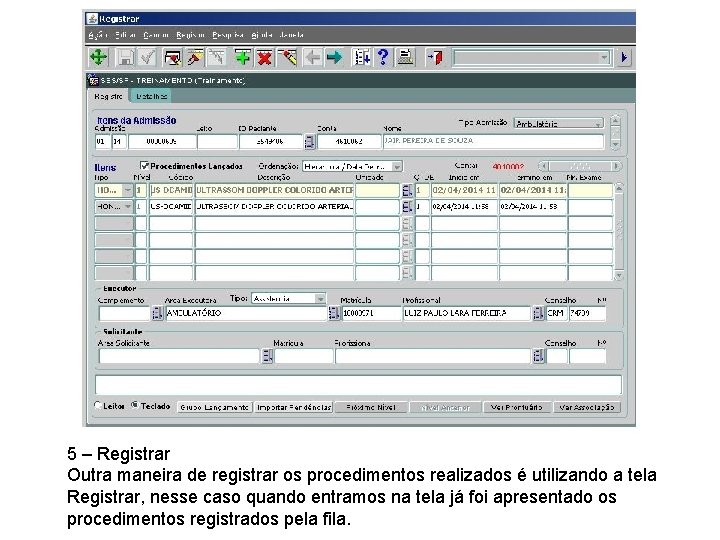This screenshot has width=720, height=540.
Task: Click the blue go arrow beside toolbar combo
Action: point(624,58)
